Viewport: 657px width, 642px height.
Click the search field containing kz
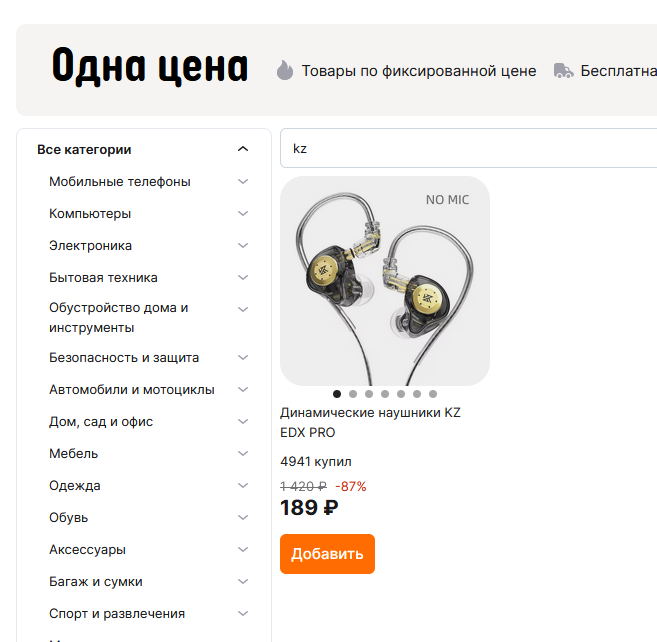pos(468,148)
